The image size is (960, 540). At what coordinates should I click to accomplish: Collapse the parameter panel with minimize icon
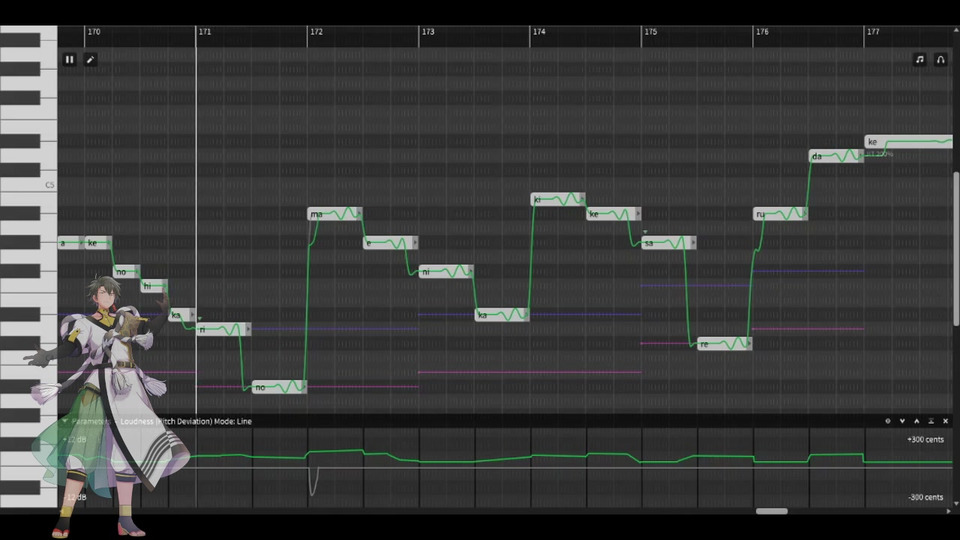click(931, 421)
